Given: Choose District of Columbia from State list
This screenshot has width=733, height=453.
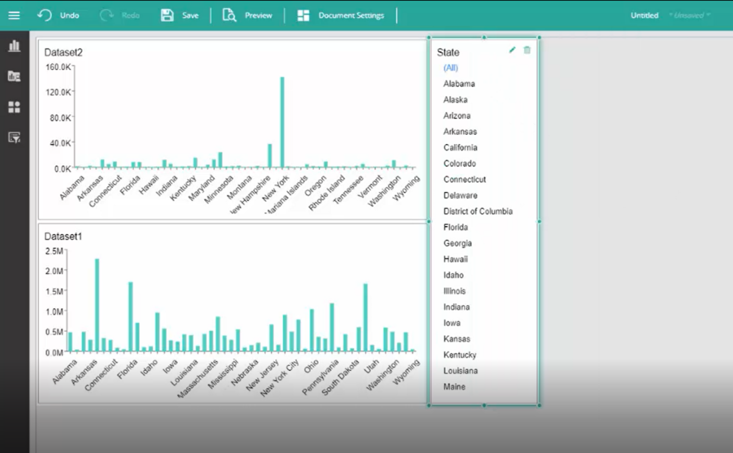Looking at the screenshot, I should point(478,211).
